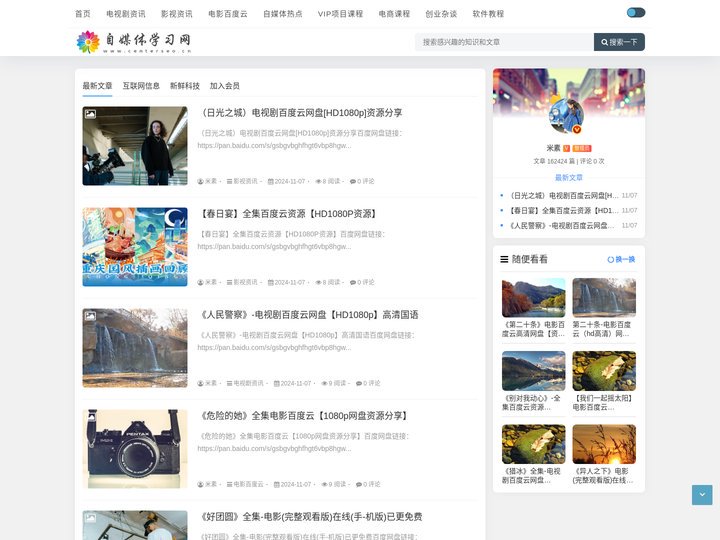Viewport: 720px width, 540px height.
Task: Select the 最新文章 tab
Action: (x=97, y=86)
